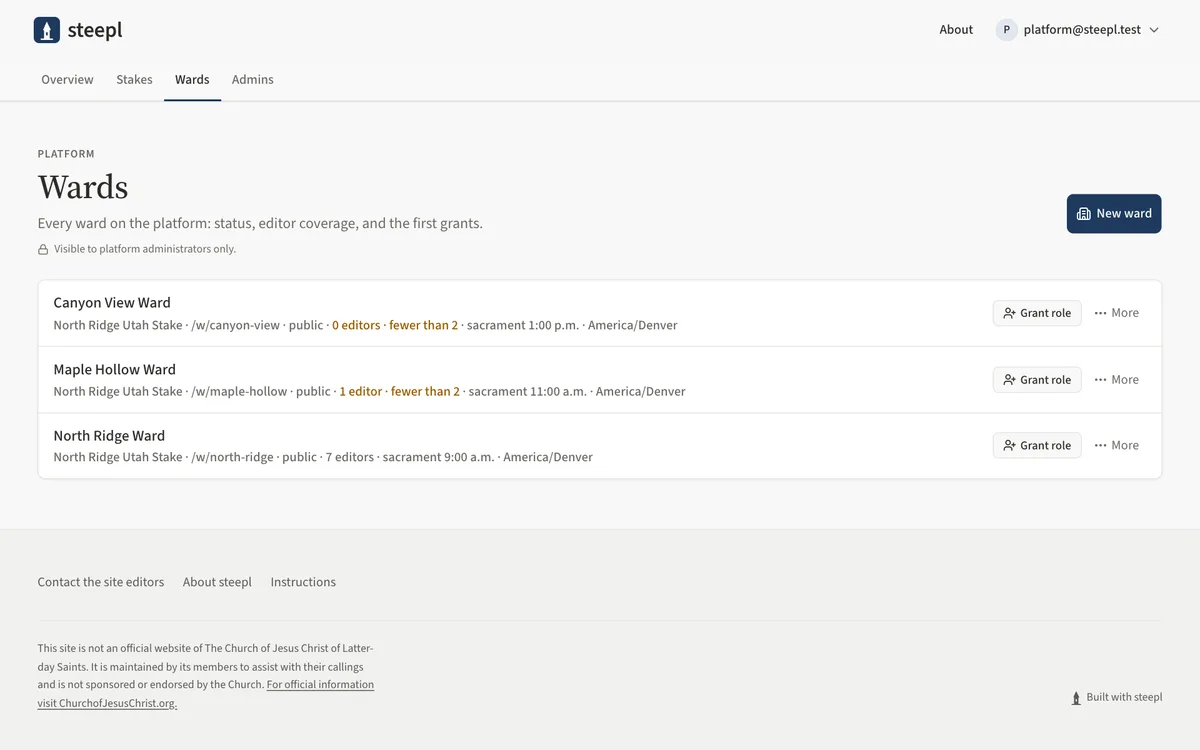Open the About link in header
This screenshot has height=750, width=1200.
coord(956,30)
